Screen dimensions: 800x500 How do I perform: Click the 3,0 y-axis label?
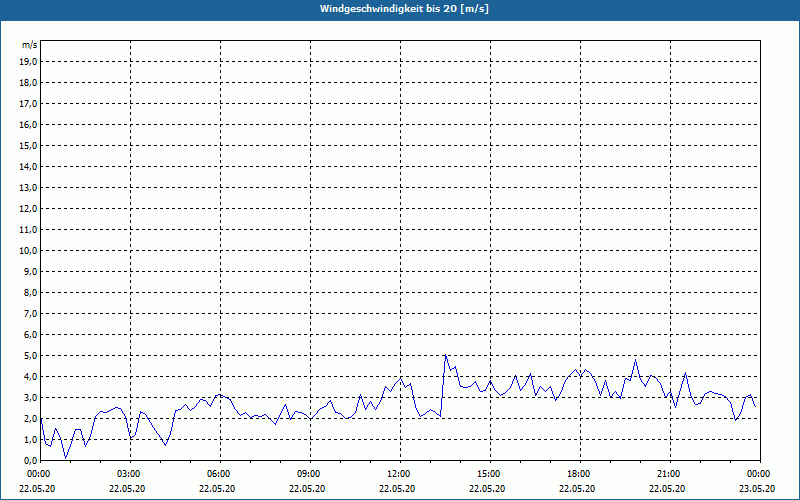31,397
